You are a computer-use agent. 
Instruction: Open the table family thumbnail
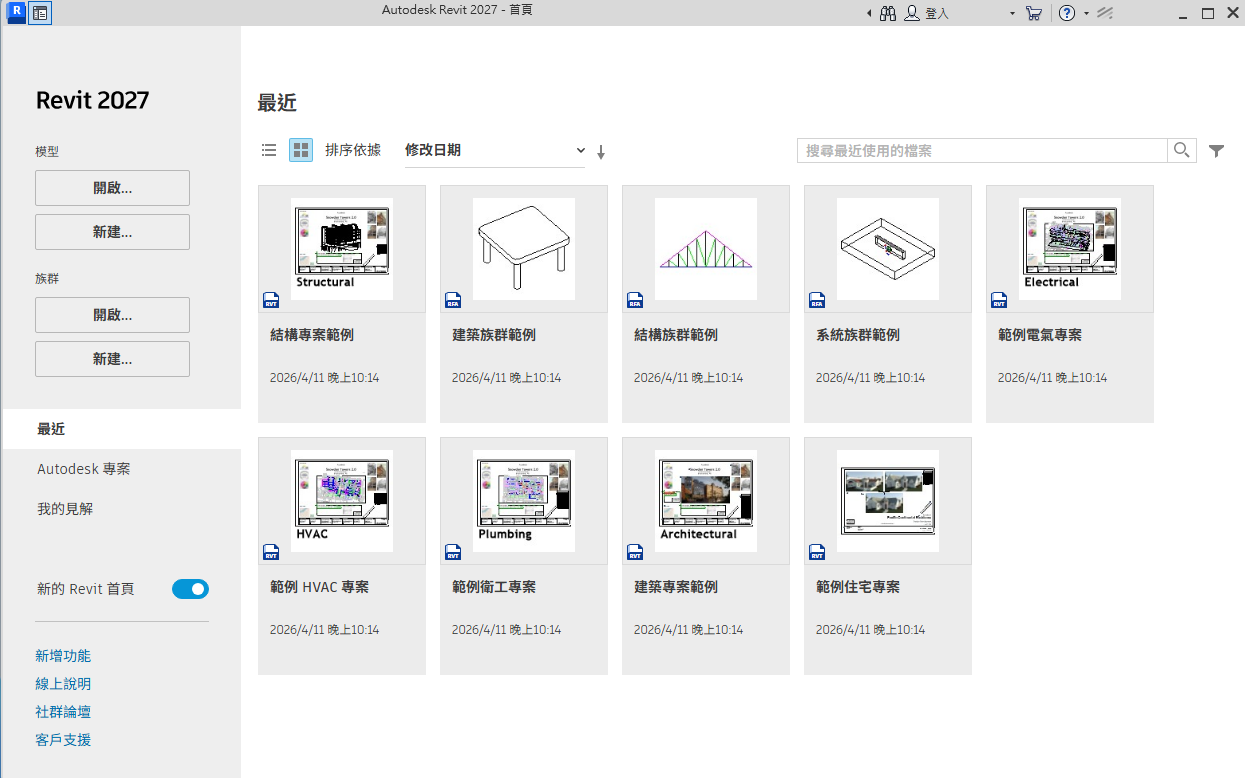point(524,249)
